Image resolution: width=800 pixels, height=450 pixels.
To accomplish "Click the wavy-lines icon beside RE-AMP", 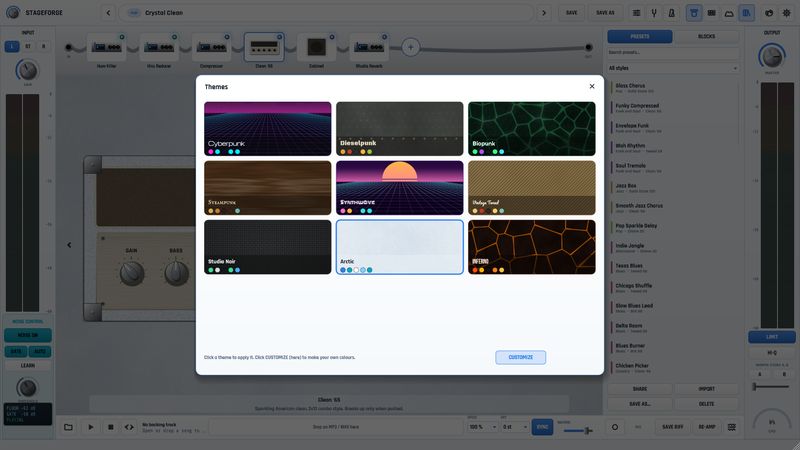I will [732, 427].
